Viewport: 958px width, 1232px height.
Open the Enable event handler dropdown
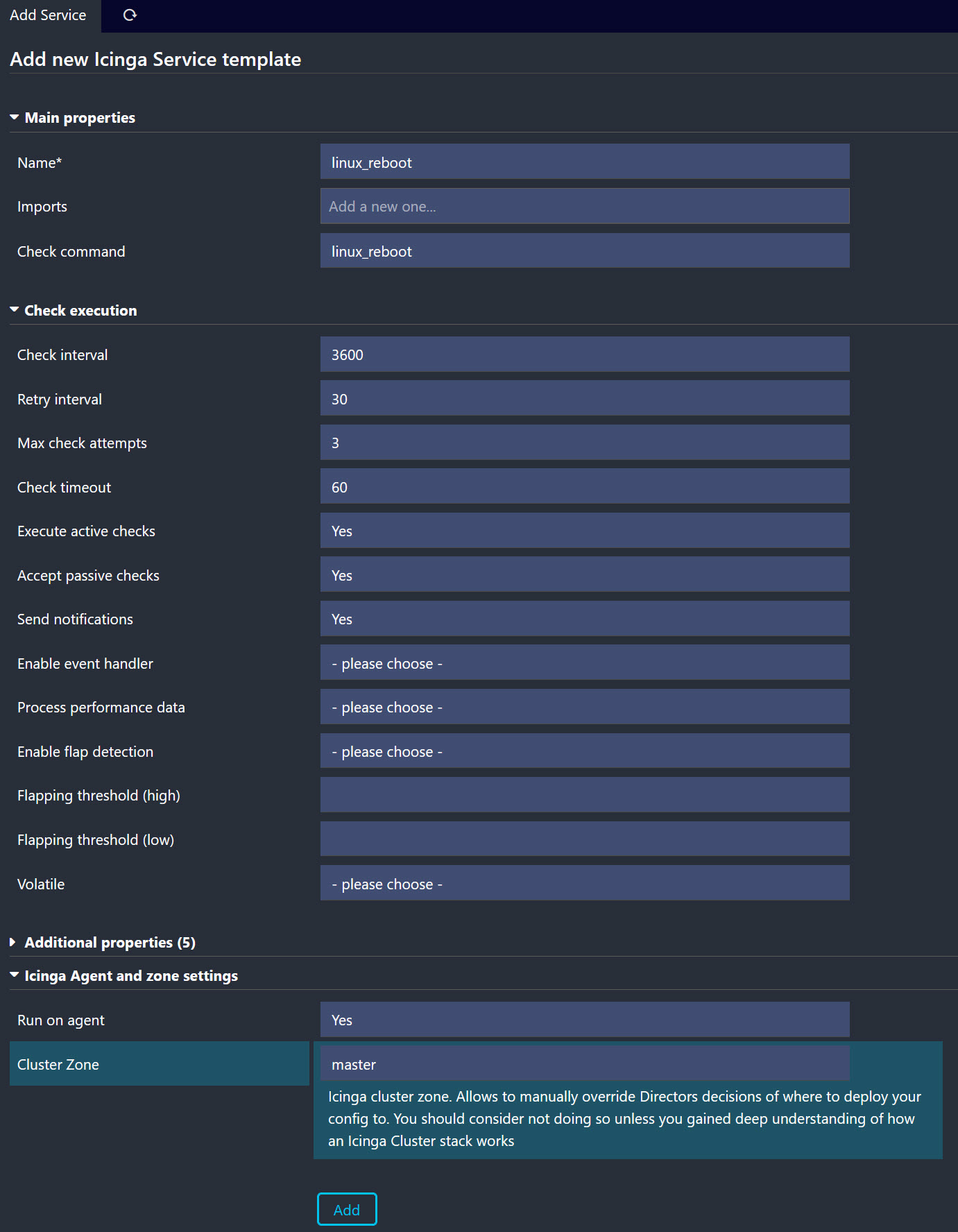[x=584, y=663]
